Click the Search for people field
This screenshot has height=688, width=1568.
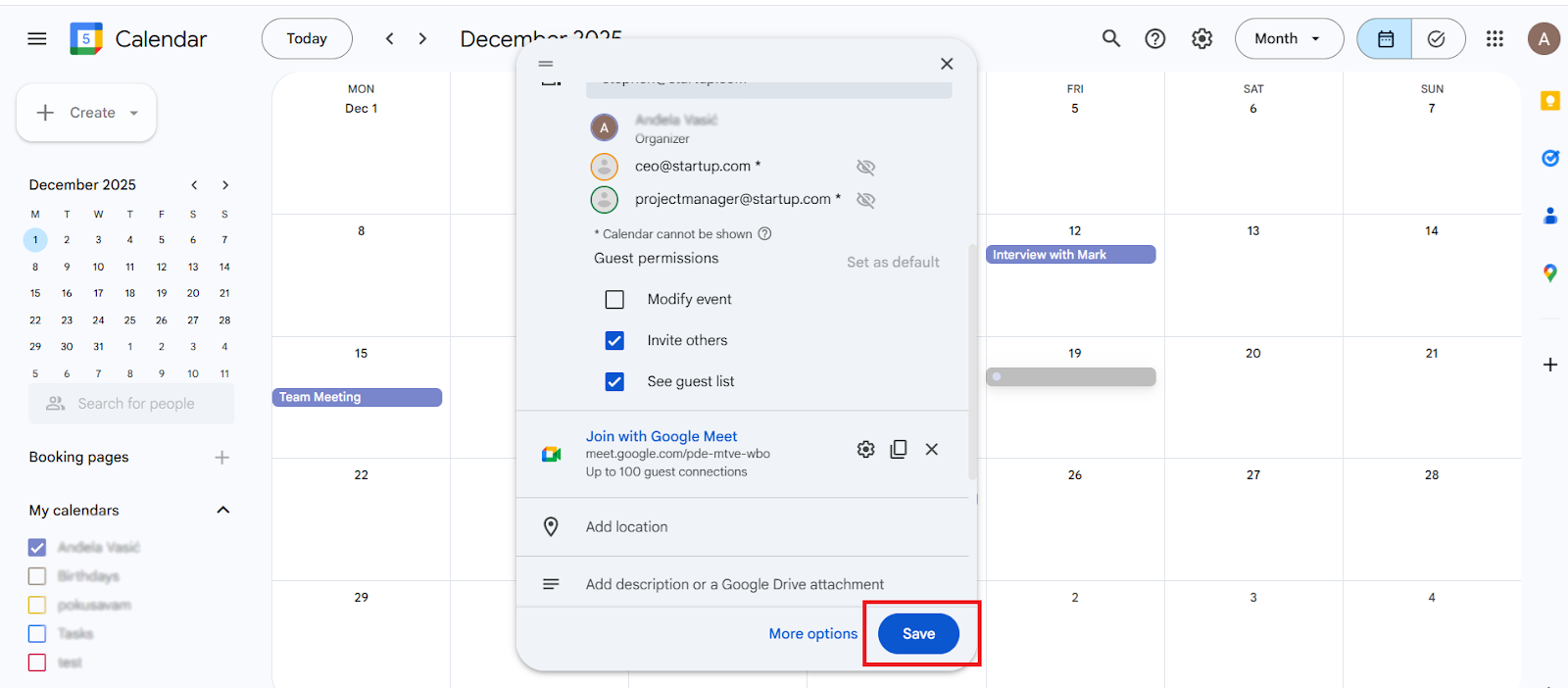coord(136,404)
